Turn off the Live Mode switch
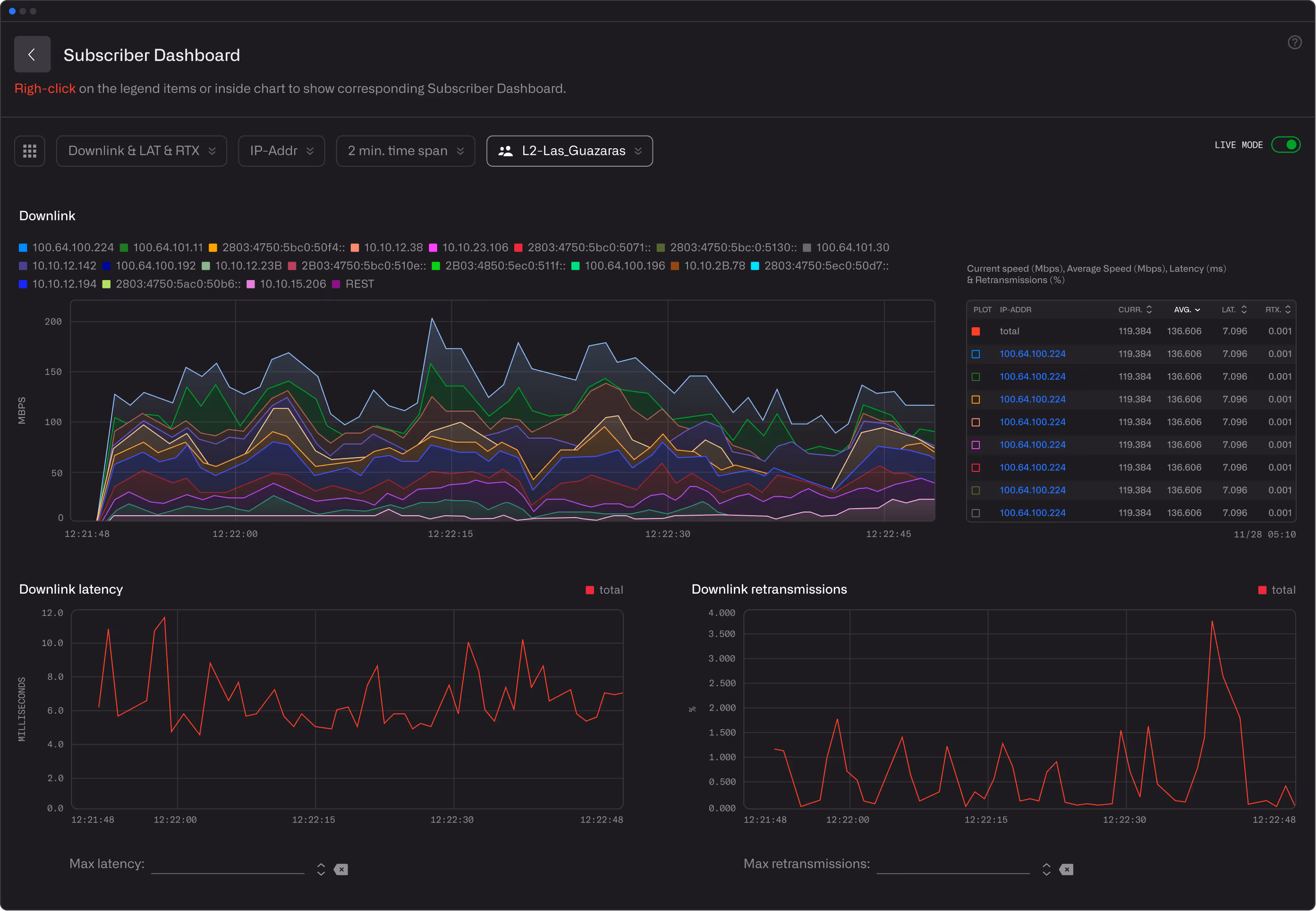The width and height of the screenshot is (1316, 911). [1285, 145]
